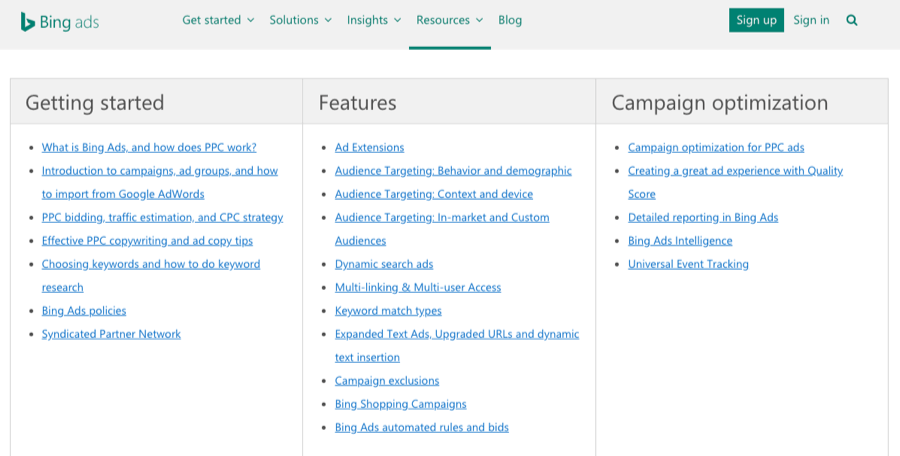This screenshot has width=900, height=456.
Task: Click the Features section heading
Action: 357,102
